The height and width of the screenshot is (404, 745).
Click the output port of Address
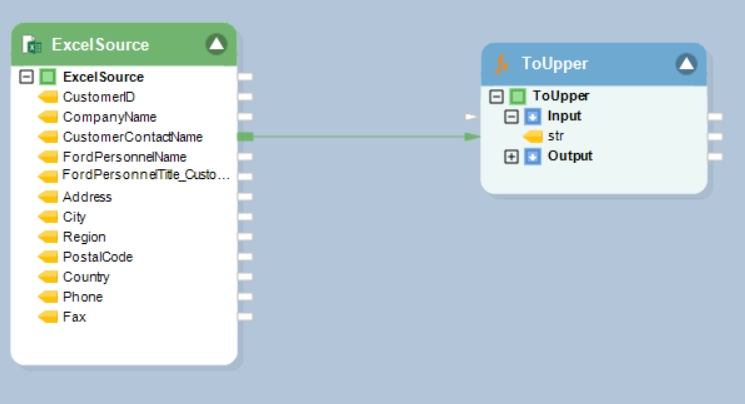click(x=245, y=196)
